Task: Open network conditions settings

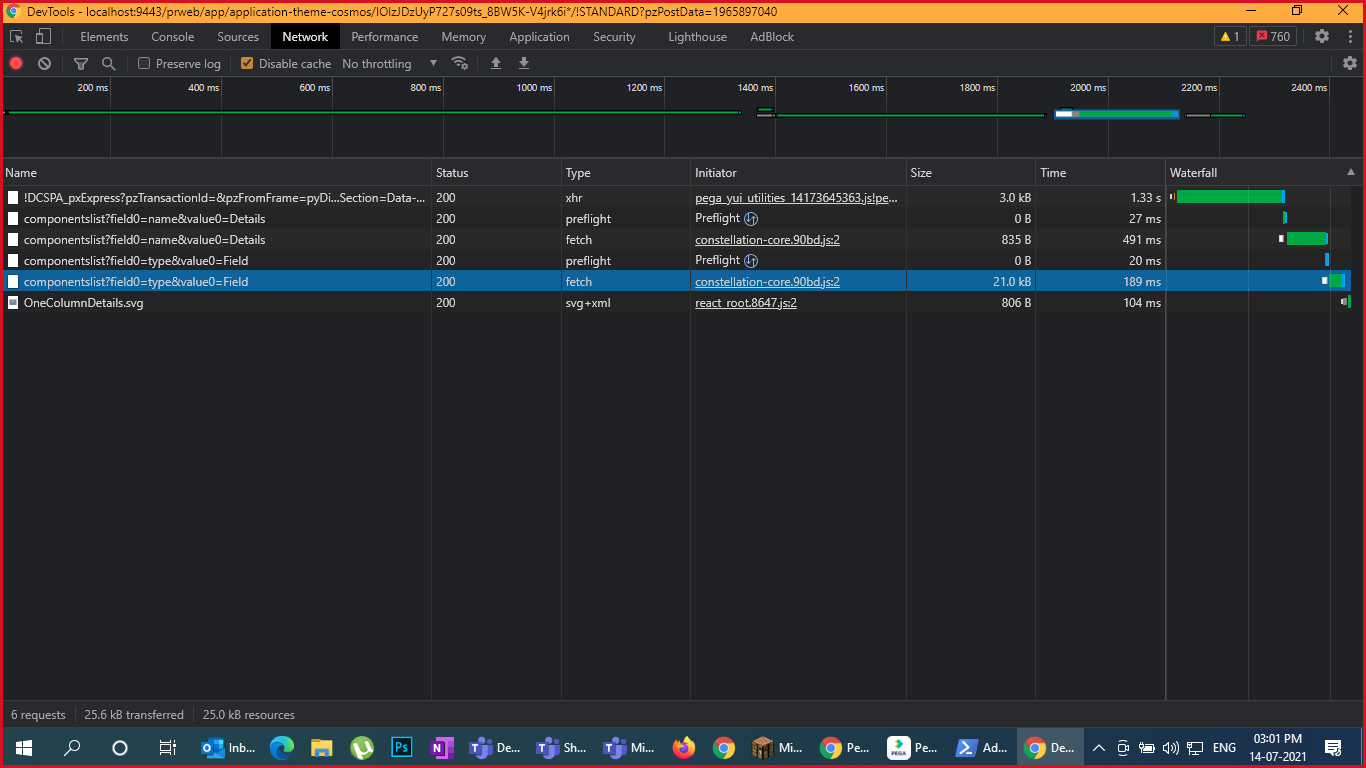Action: tap(460, 63)
